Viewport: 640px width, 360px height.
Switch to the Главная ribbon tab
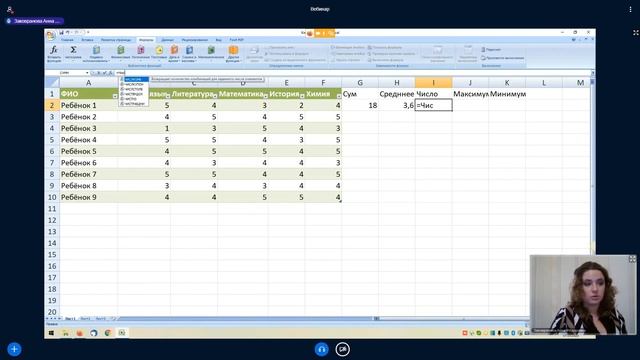coord(67,40)
